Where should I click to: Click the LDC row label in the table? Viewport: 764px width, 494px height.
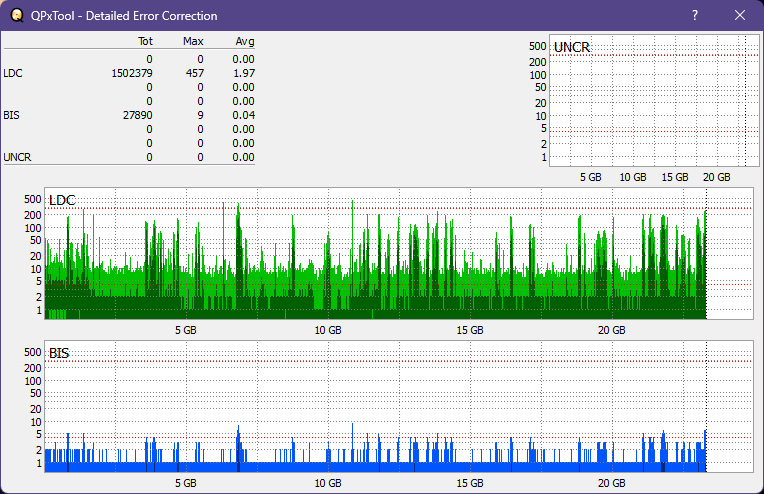(13, 73)
